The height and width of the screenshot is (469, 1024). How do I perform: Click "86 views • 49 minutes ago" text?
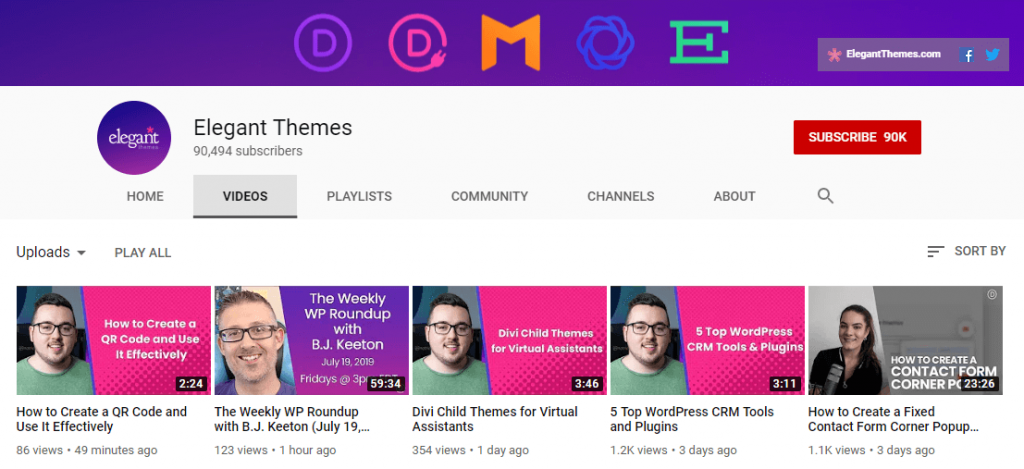87,450
